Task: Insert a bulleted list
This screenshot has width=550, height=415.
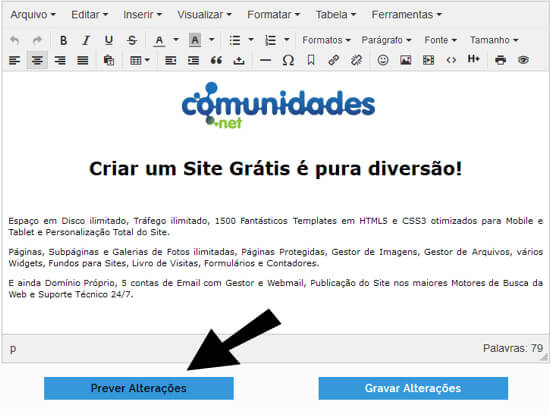Action: click(235, 40)
